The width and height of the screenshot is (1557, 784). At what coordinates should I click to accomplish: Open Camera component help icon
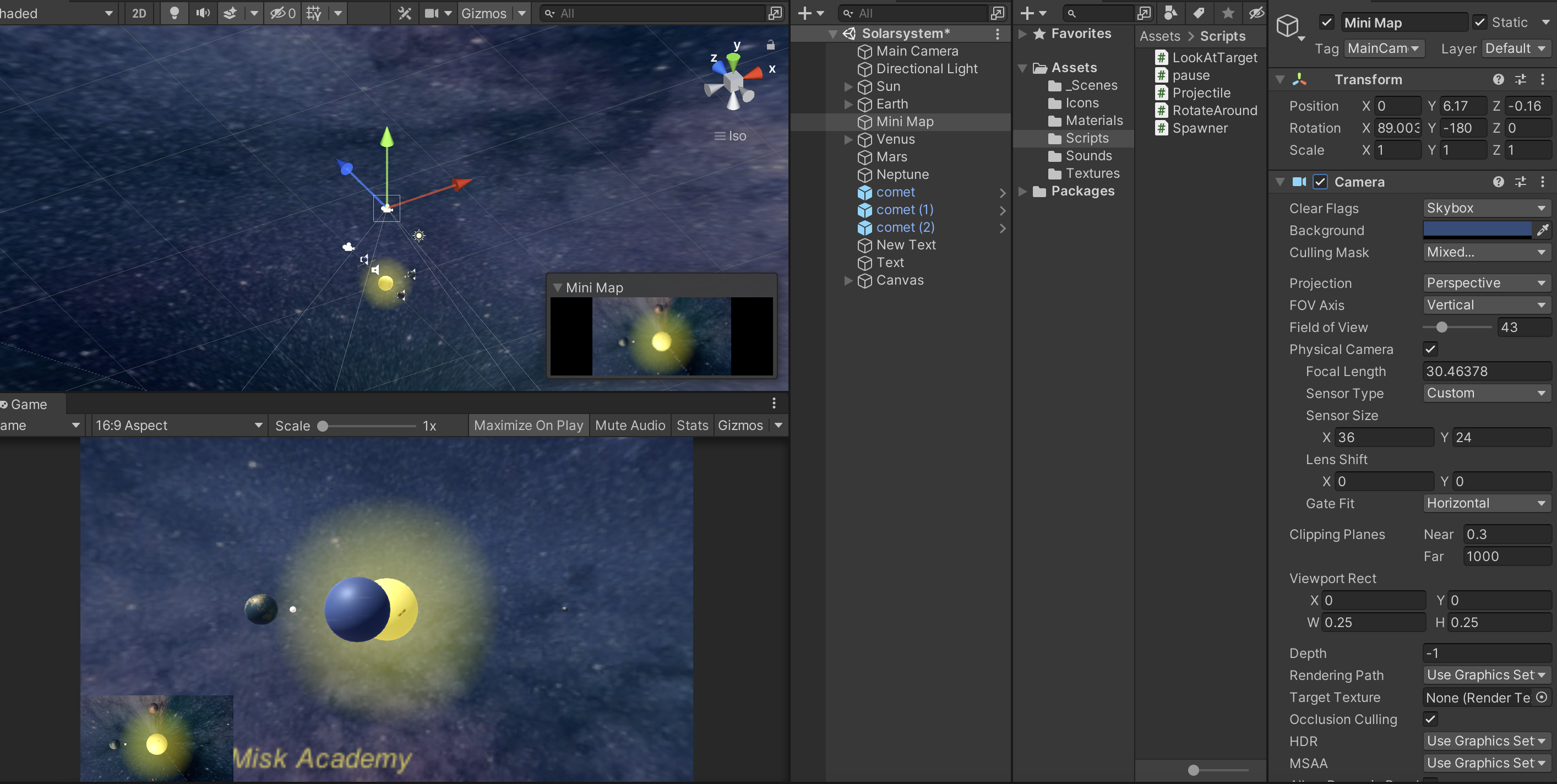[x=1498, y=182]
